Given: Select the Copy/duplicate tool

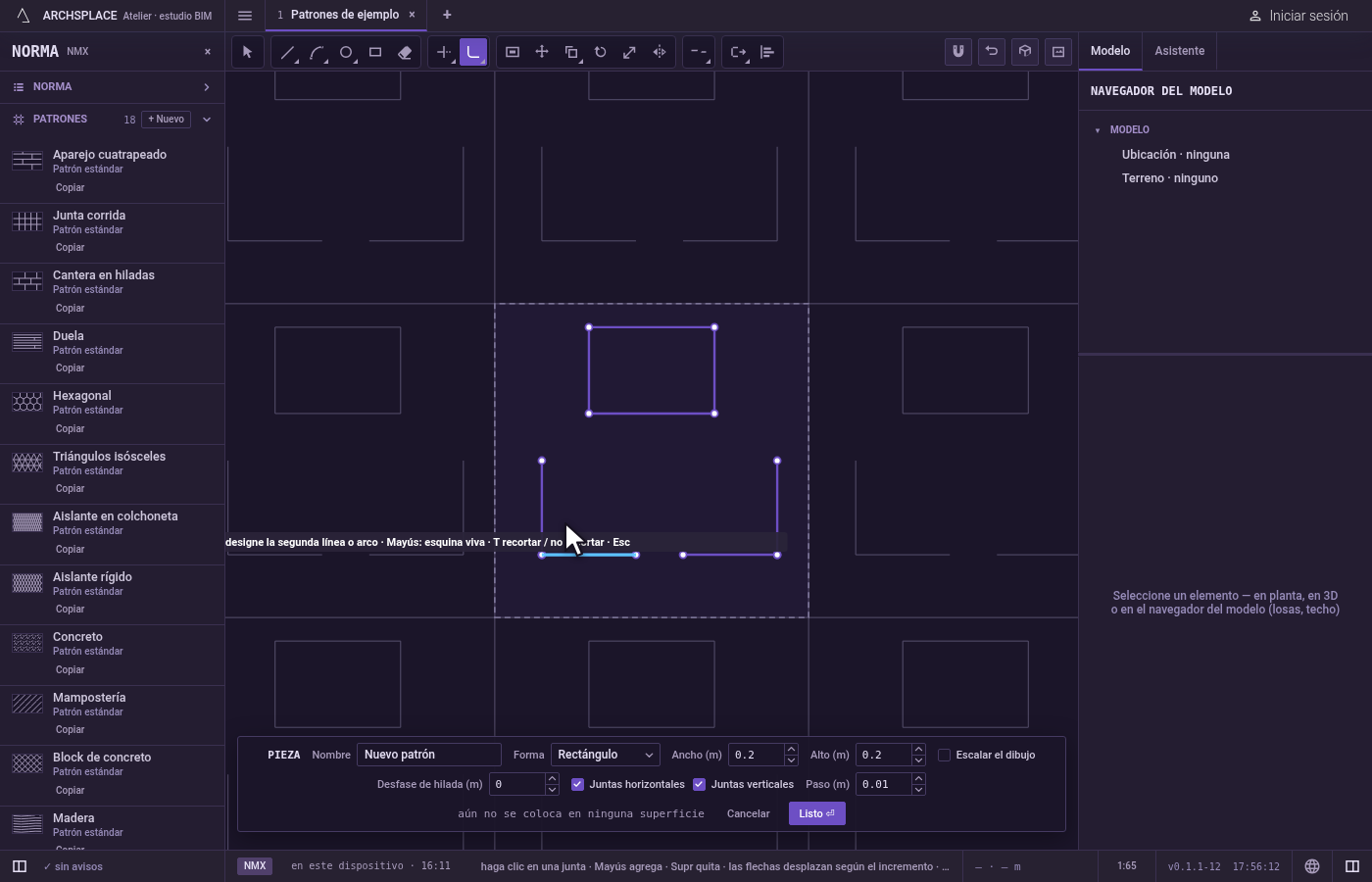Looking at the screenshot, I should click(x=571, y=52).
